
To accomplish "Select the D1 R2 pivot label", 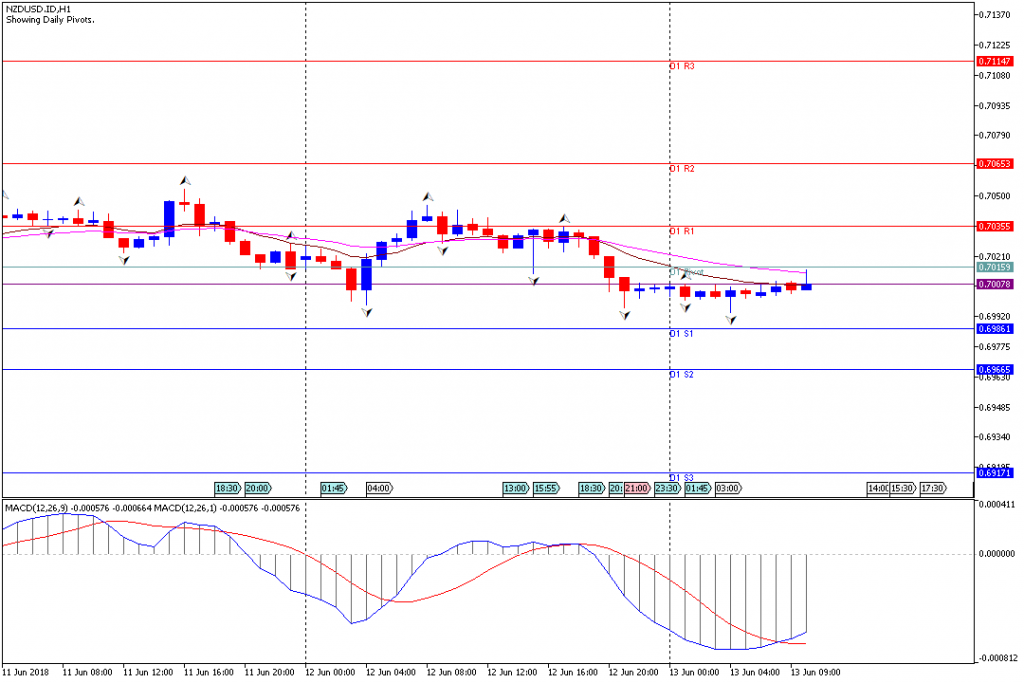I will pos(682,169).
